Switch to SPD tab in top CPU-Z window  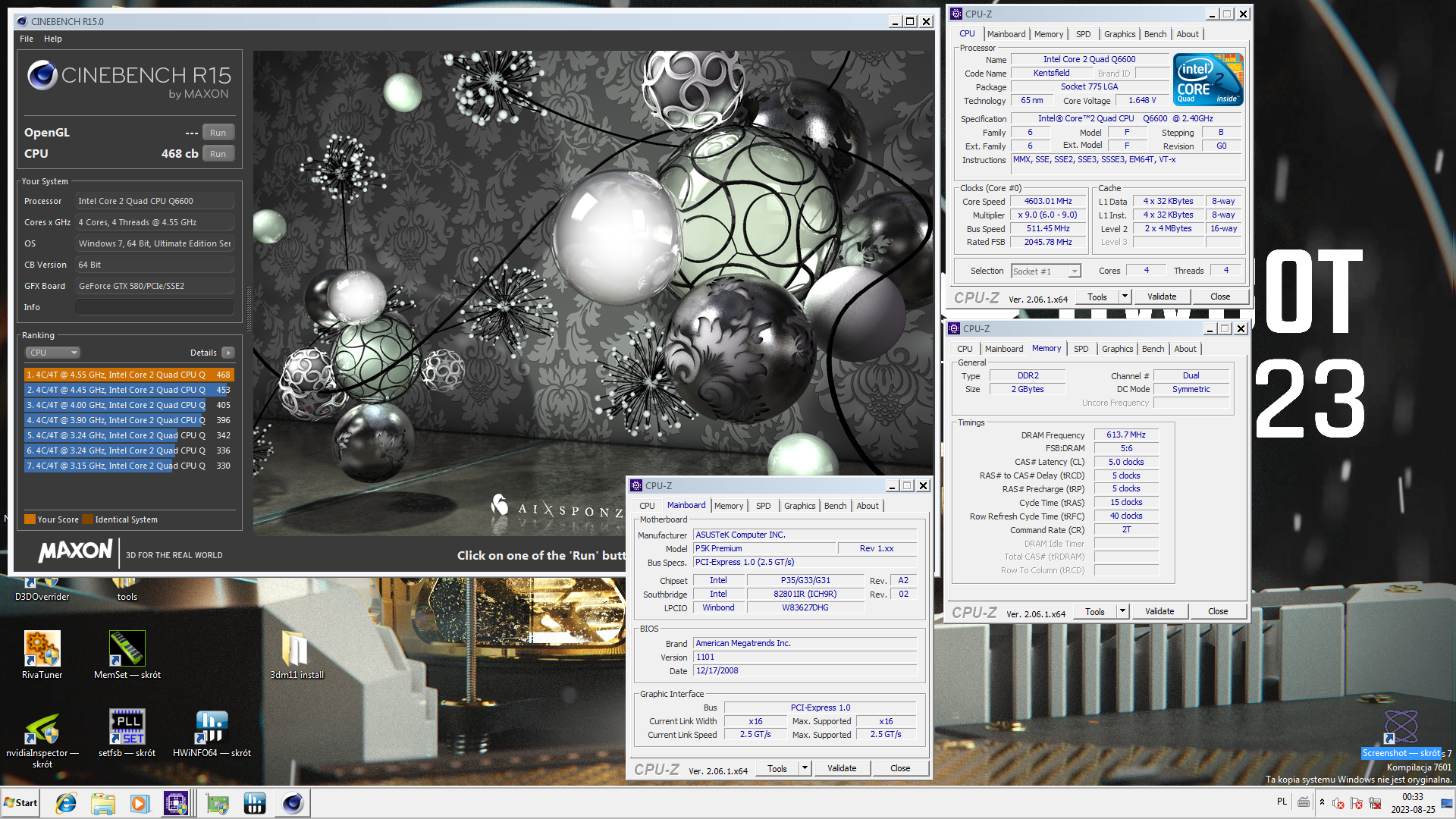click(1083, 34)
